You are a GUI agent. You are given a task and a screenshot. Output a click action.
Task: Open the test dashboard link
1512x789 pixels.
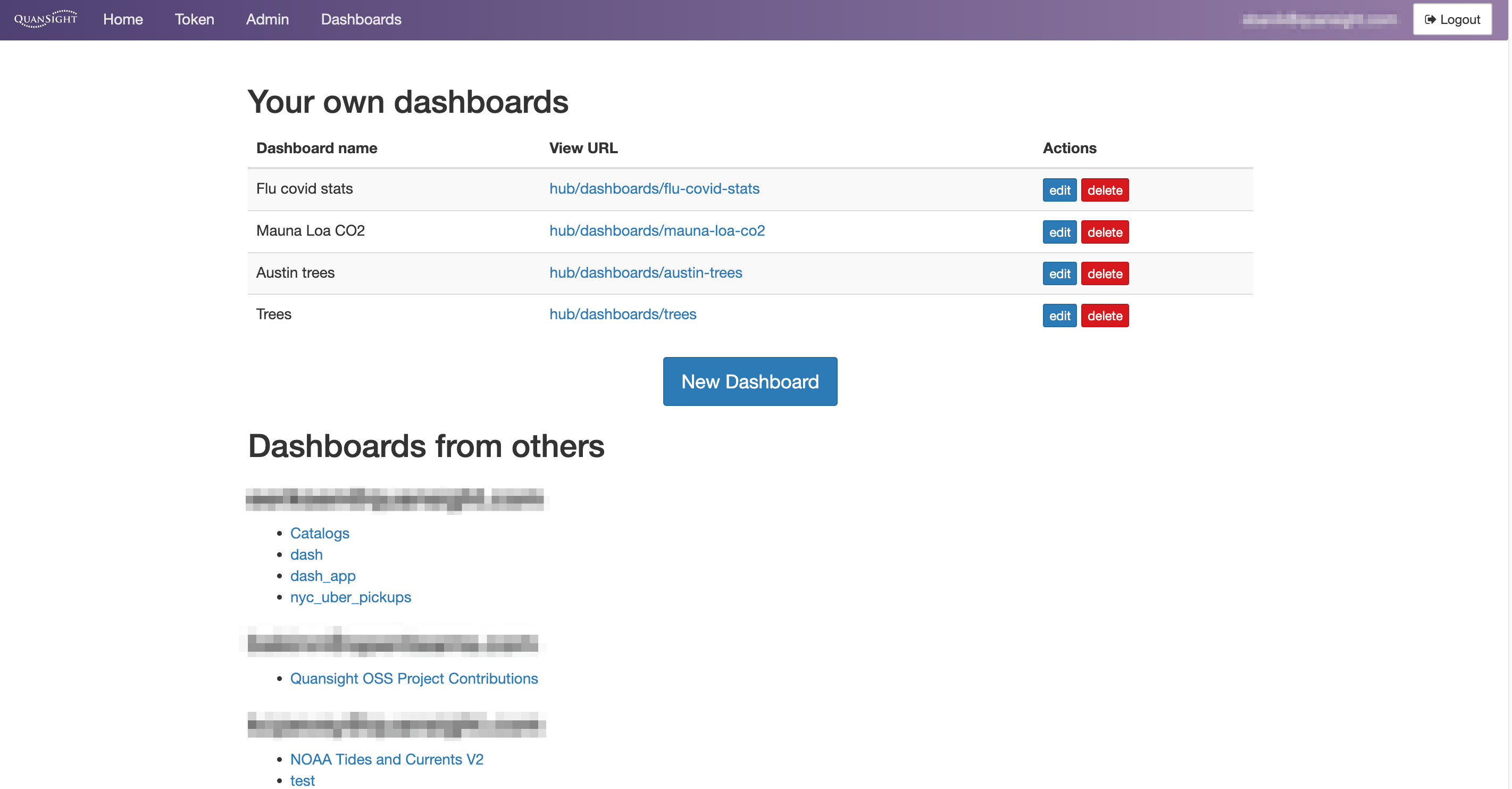click(302, 780)
